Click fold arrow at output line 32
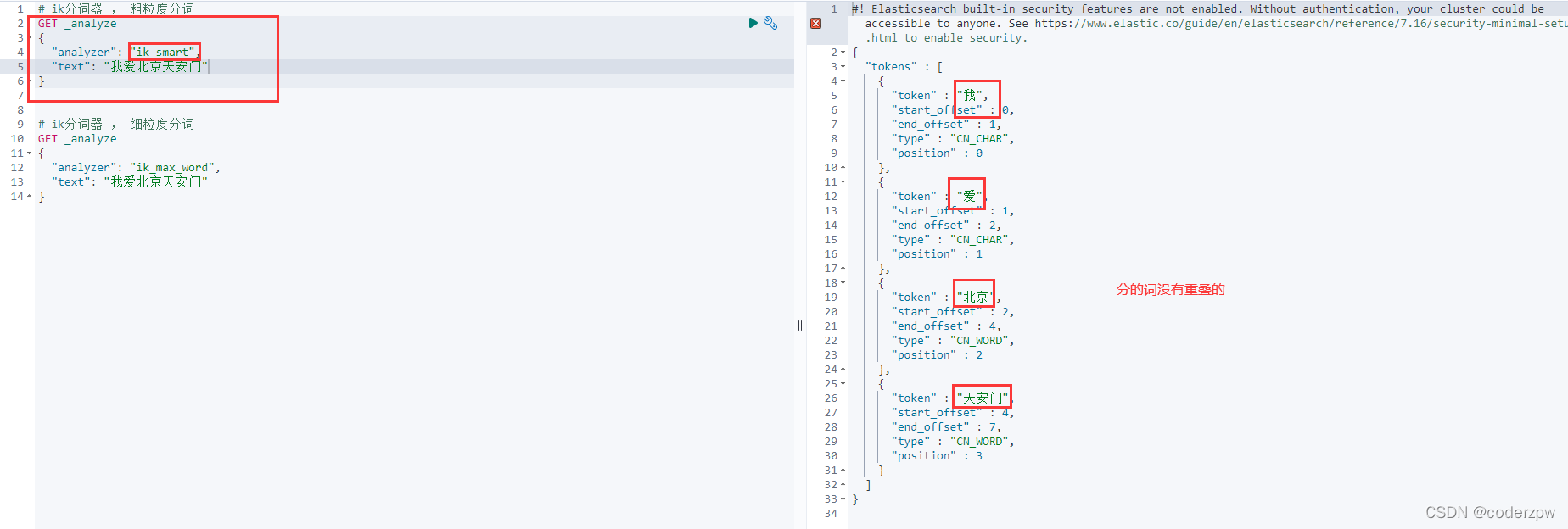The width and height of the screenshot is (1568, 529). pyautogui.click(x=843, y=485)
